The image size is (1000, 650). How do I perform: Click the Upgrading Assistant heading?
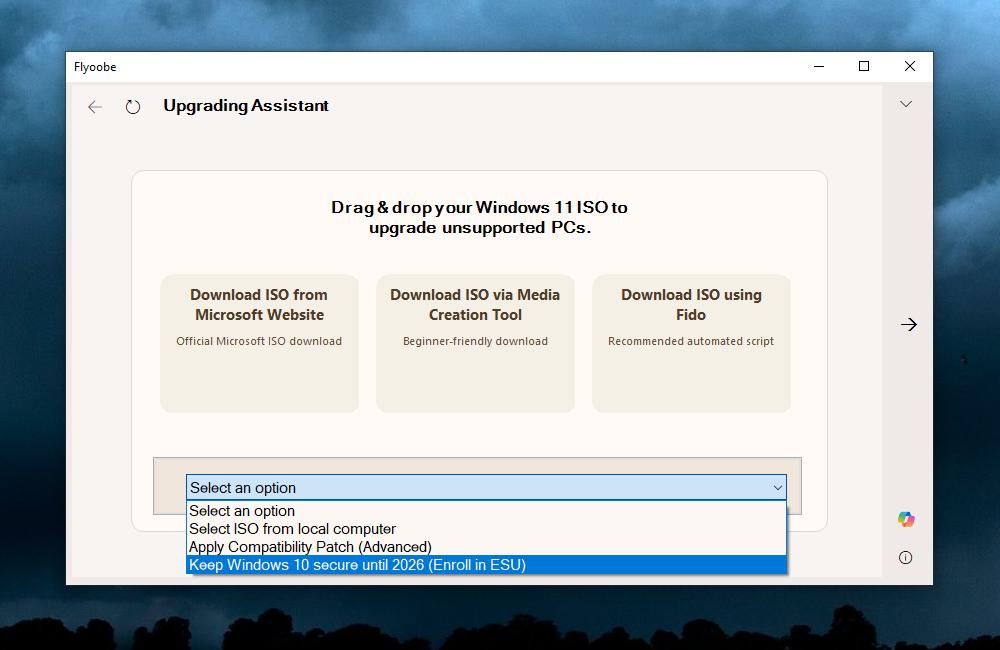click(246, 106)
